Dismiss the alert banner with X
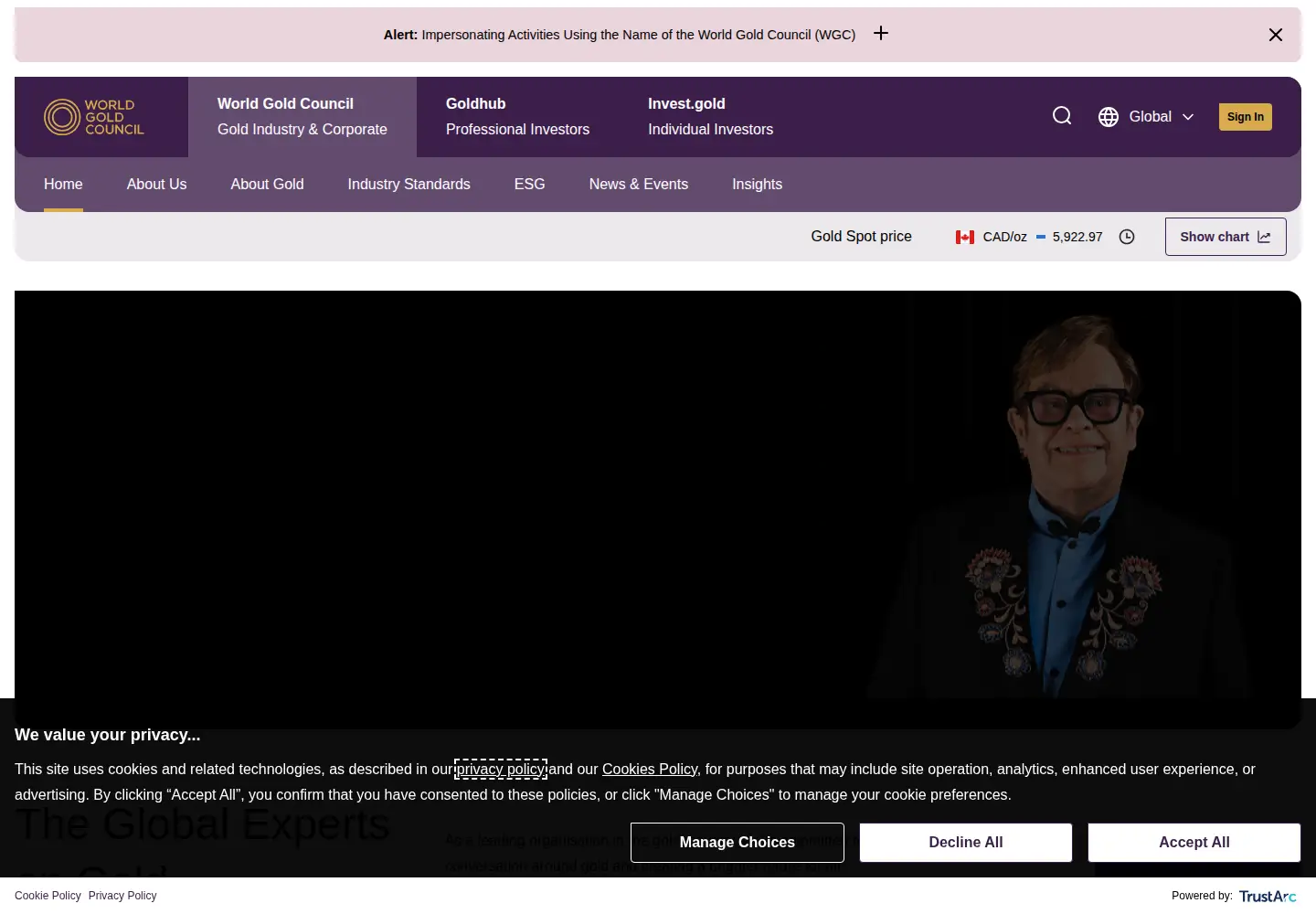The image size is (1316, 914). (x=1276, y=35)
